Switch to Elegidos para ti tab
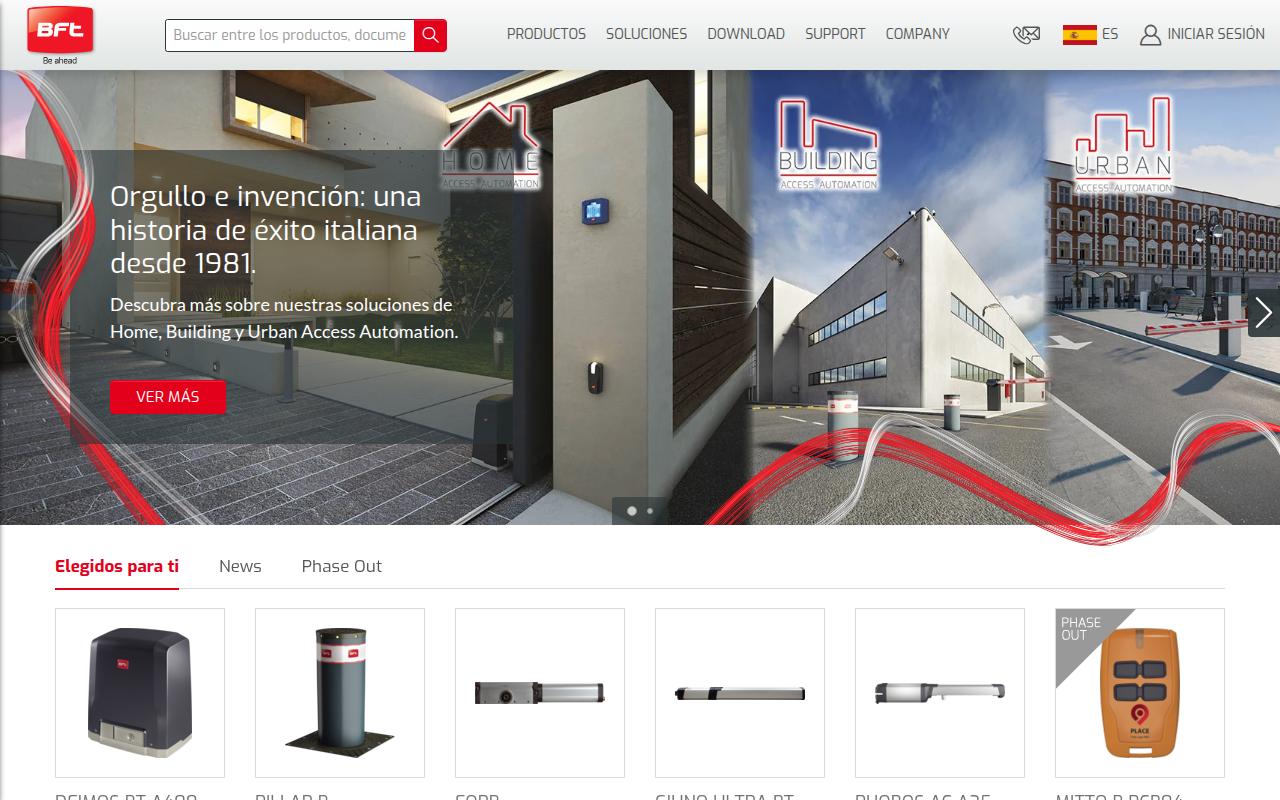The height and width of the screenshot is (800, 1280). [x=117, y=566]
